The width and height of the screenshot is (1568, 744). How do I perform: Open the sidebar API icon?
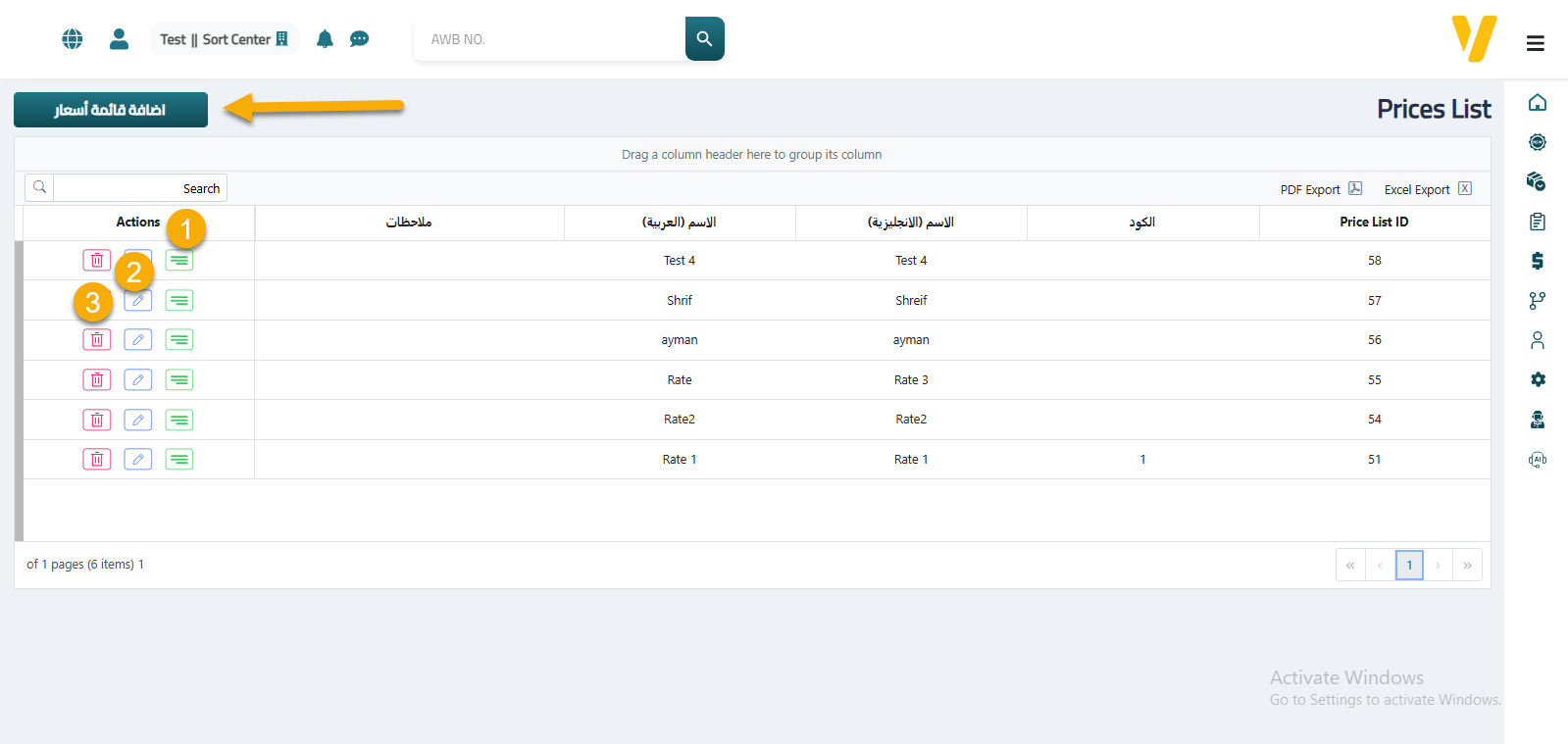pos(1538,459)
